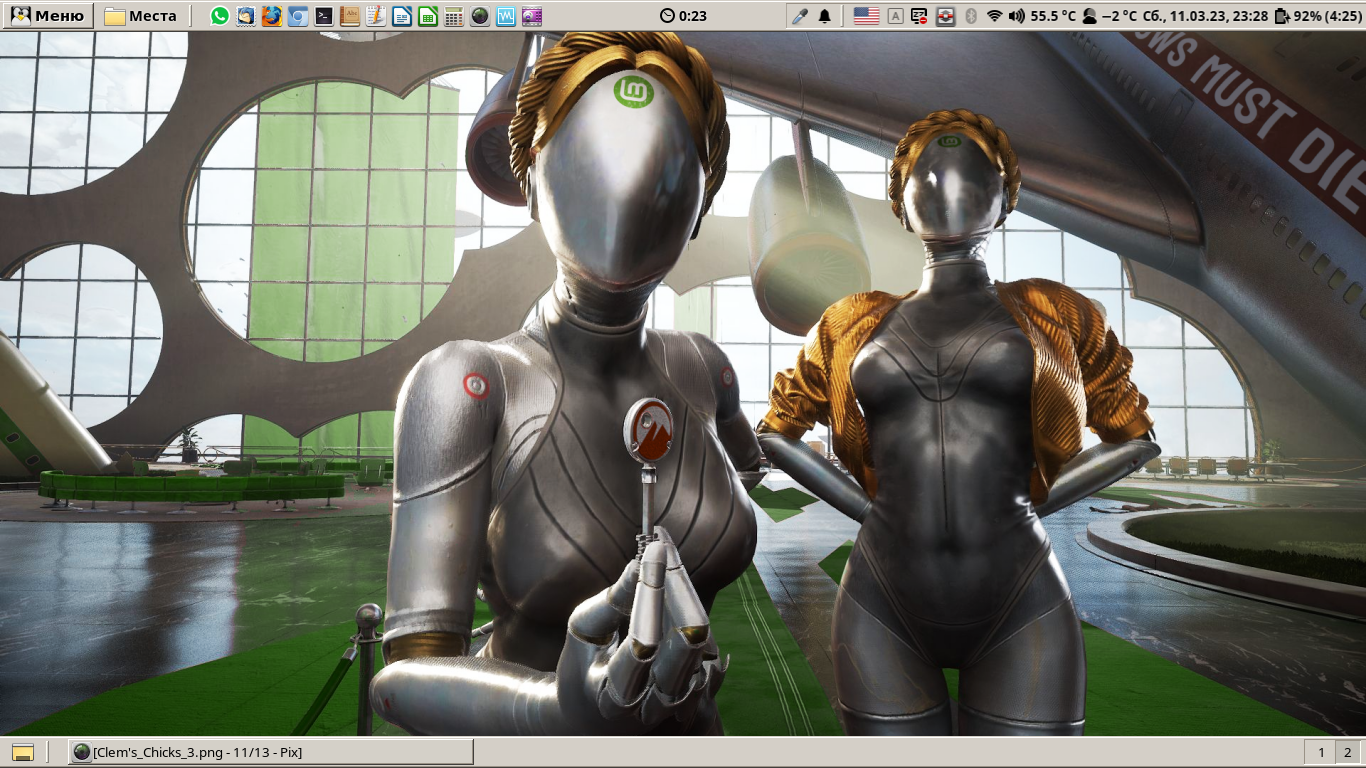Select the Clem's_Chicks_3.png Pix taskbar window
This screenshot has height=768, width=1366.
270,752
